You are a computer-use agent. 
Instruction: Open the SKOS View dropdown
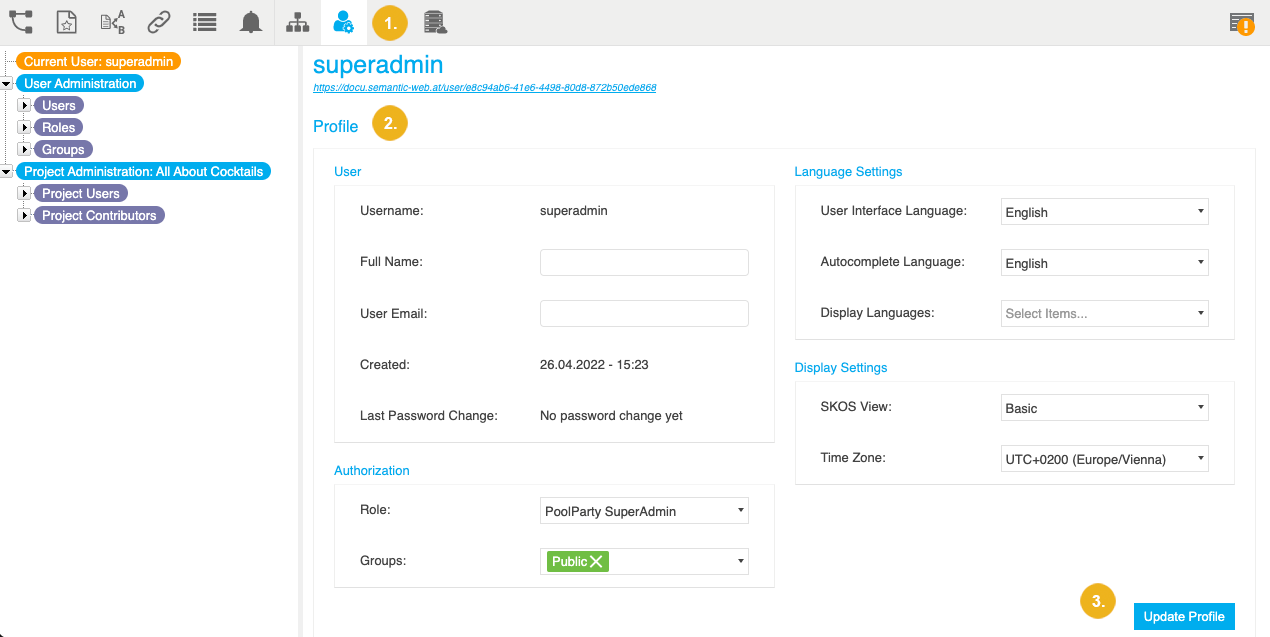pos(1104,407)
